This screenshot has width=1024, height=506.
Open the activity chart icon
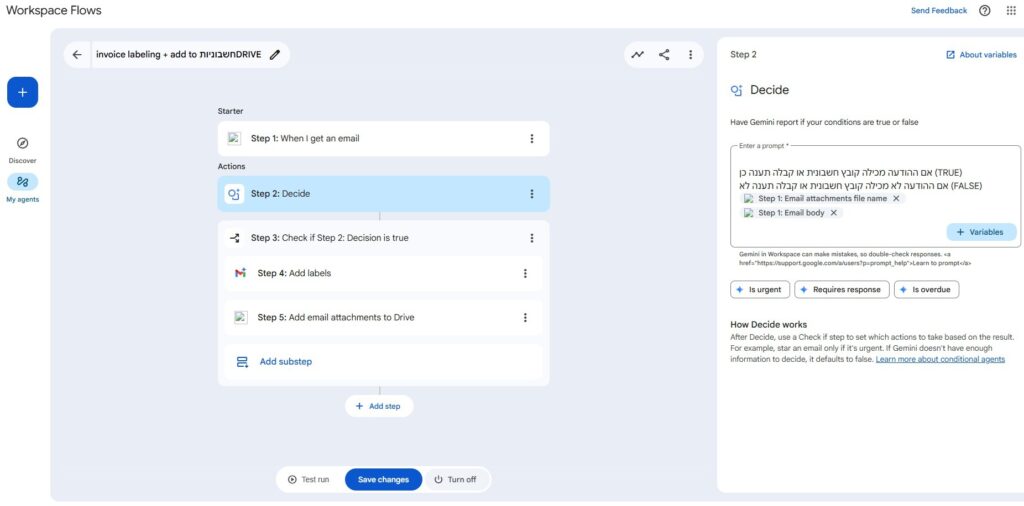[637, 55]
